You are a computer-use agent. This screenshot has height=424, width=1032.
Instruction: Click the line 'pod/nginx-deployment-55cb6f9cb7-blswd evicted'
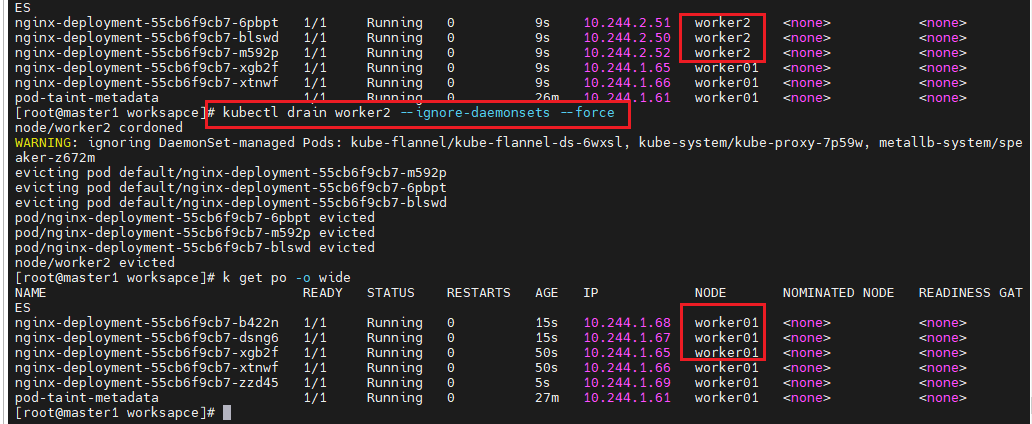click(x=195, y=248)
